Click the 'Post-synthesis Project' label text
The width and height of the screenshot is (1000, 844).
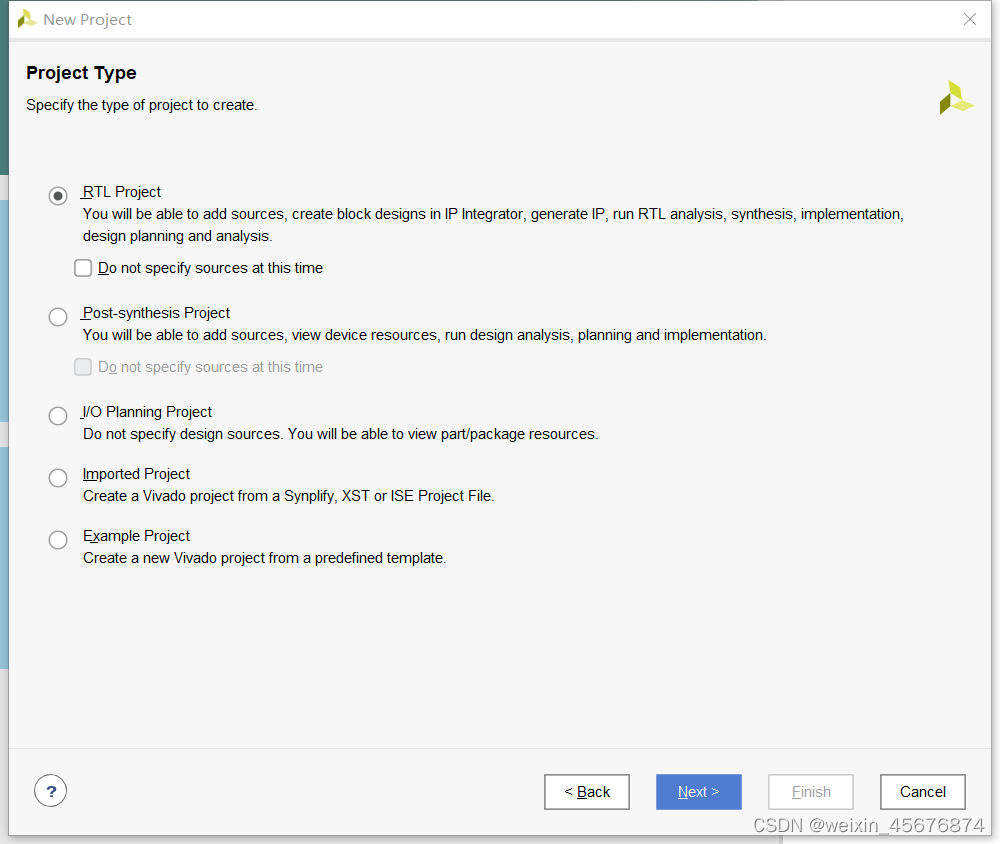point(156,313)
